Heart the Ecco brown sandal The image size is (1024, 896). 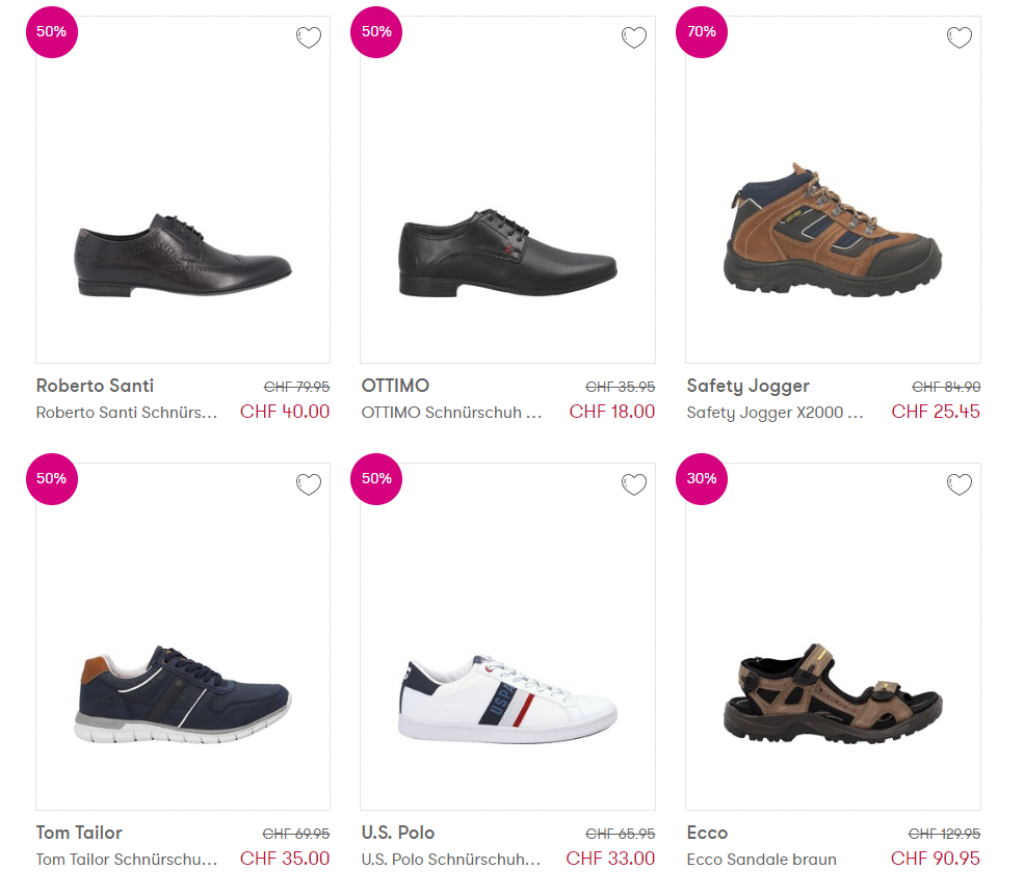[959, 485]
